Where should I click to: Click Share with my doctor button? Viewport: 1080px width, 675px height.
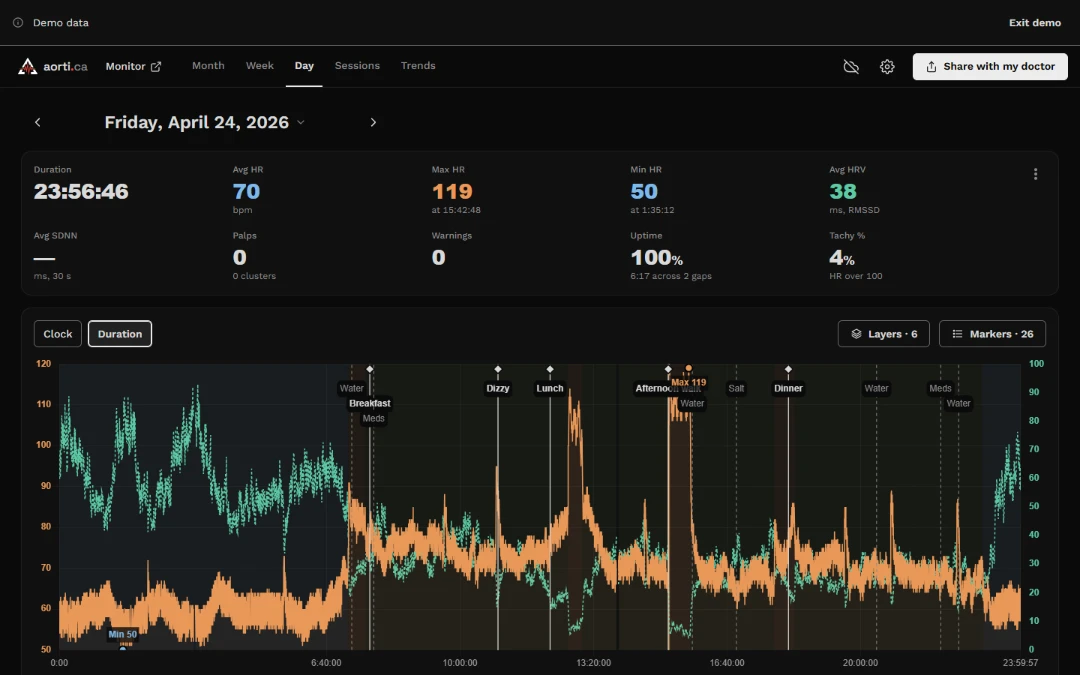point(990,66)
